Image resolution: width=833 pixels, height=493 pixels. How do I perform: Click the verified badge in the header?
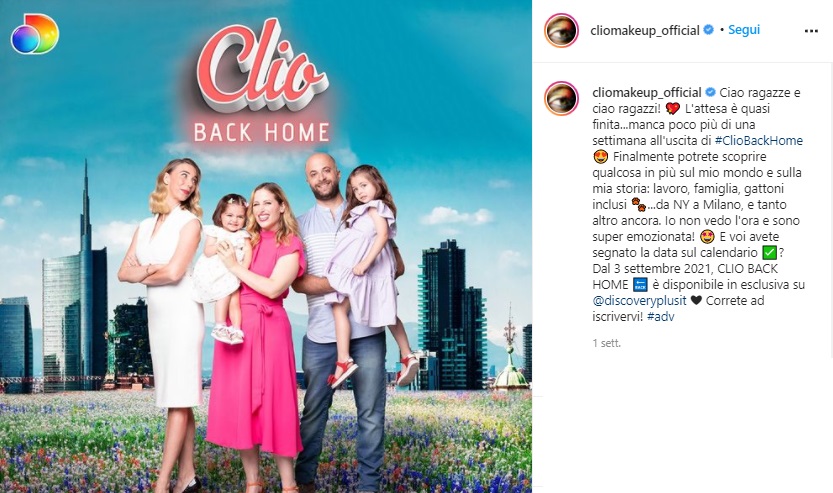tap(708, 30)
